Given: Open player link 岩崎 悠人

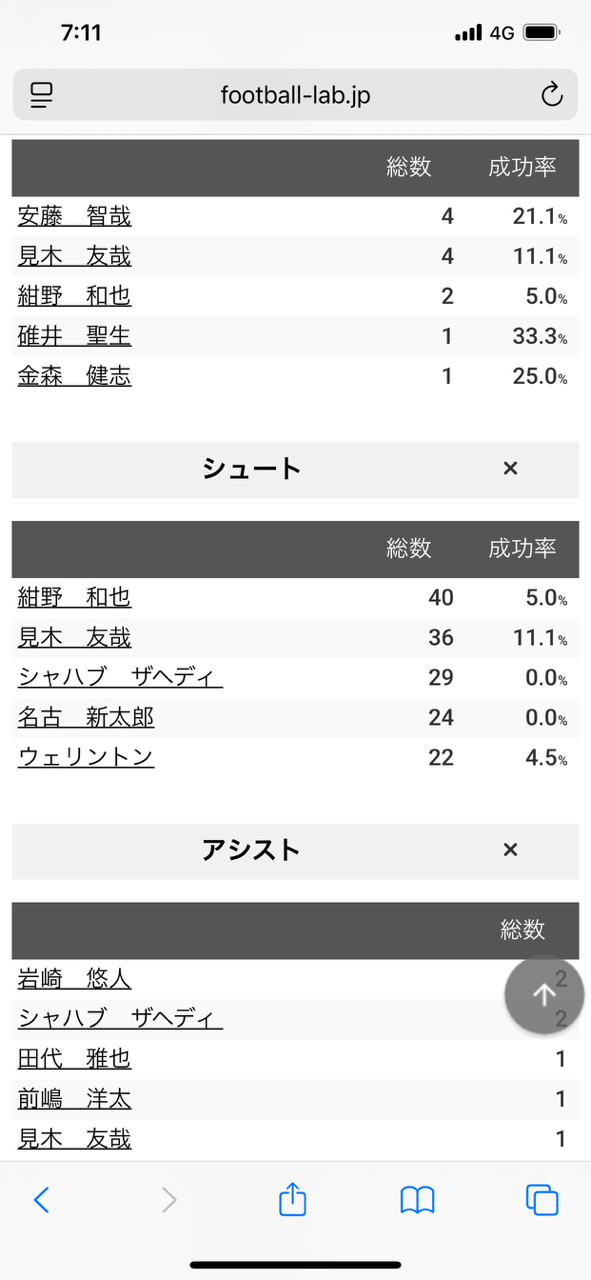Looking at the screenshot, I should [x=75, y=979].
